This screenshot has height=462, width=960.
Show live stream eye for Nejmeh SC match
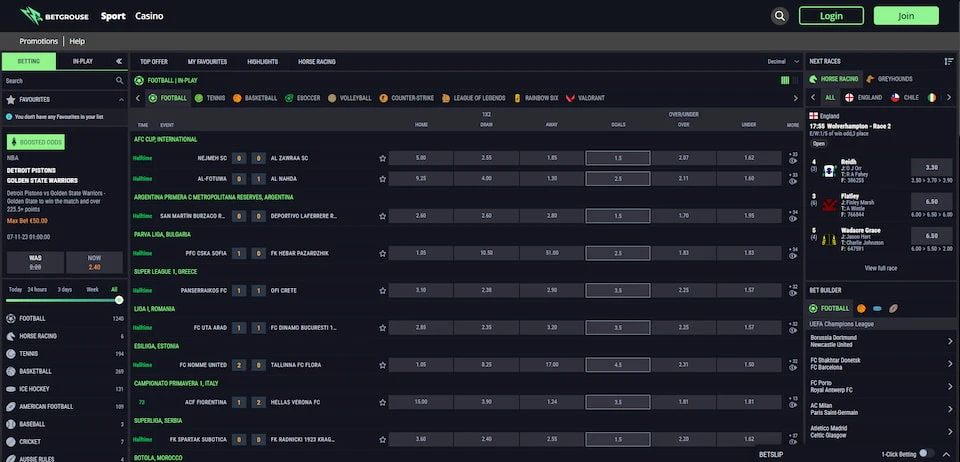click(x=793, y=162)
